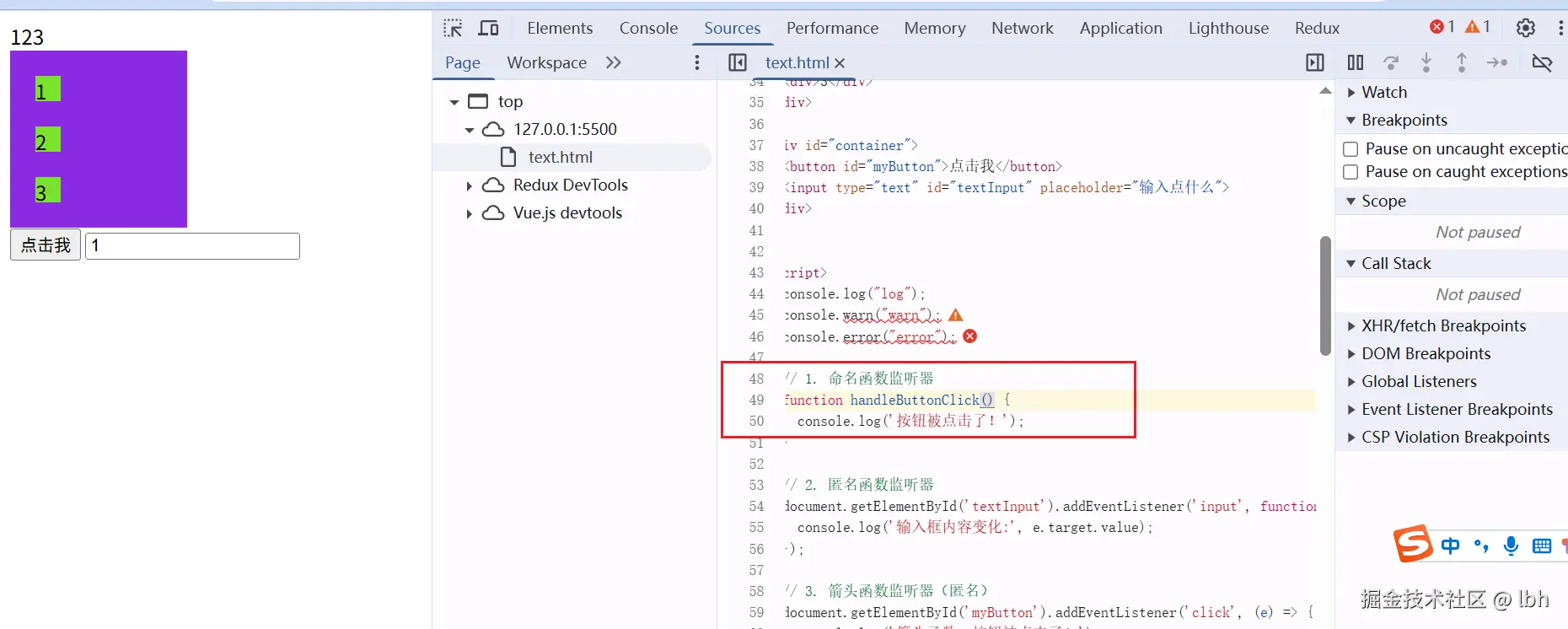Select the Page navigator tab

coord(463,62)
